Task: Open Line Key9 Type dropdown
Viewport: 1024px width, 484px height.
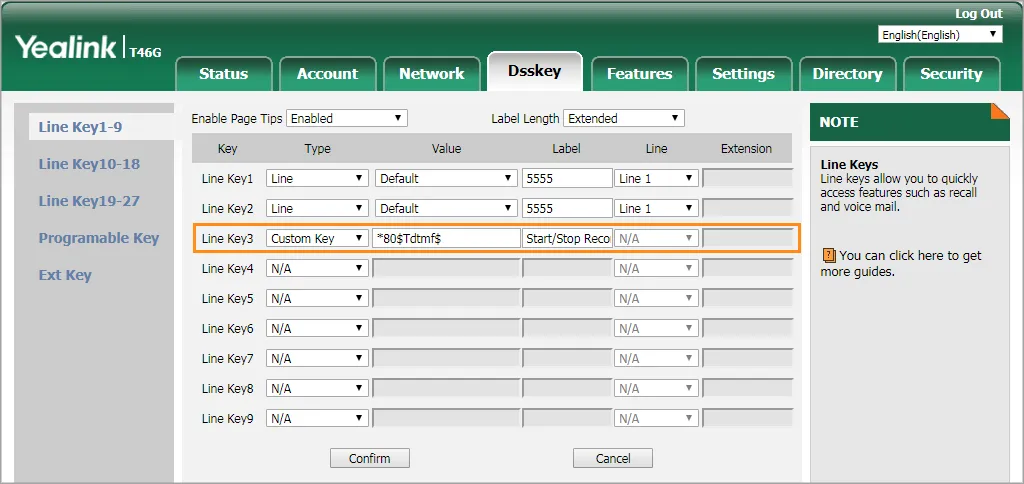Action: [317, 419]
